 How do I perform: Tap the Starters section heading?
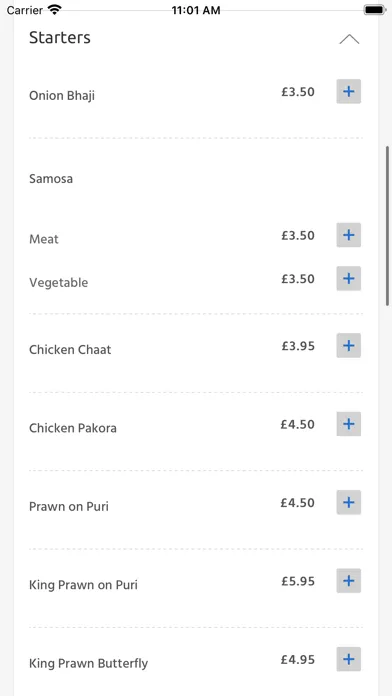pyautogui.click(x=59, y=38)
